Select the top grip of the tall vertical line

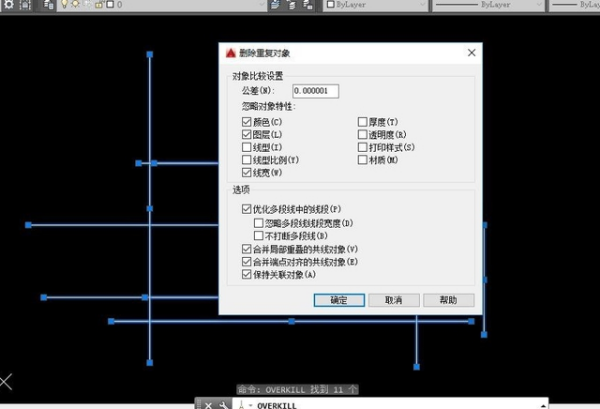pyautogui.click(x=150, y=54)
